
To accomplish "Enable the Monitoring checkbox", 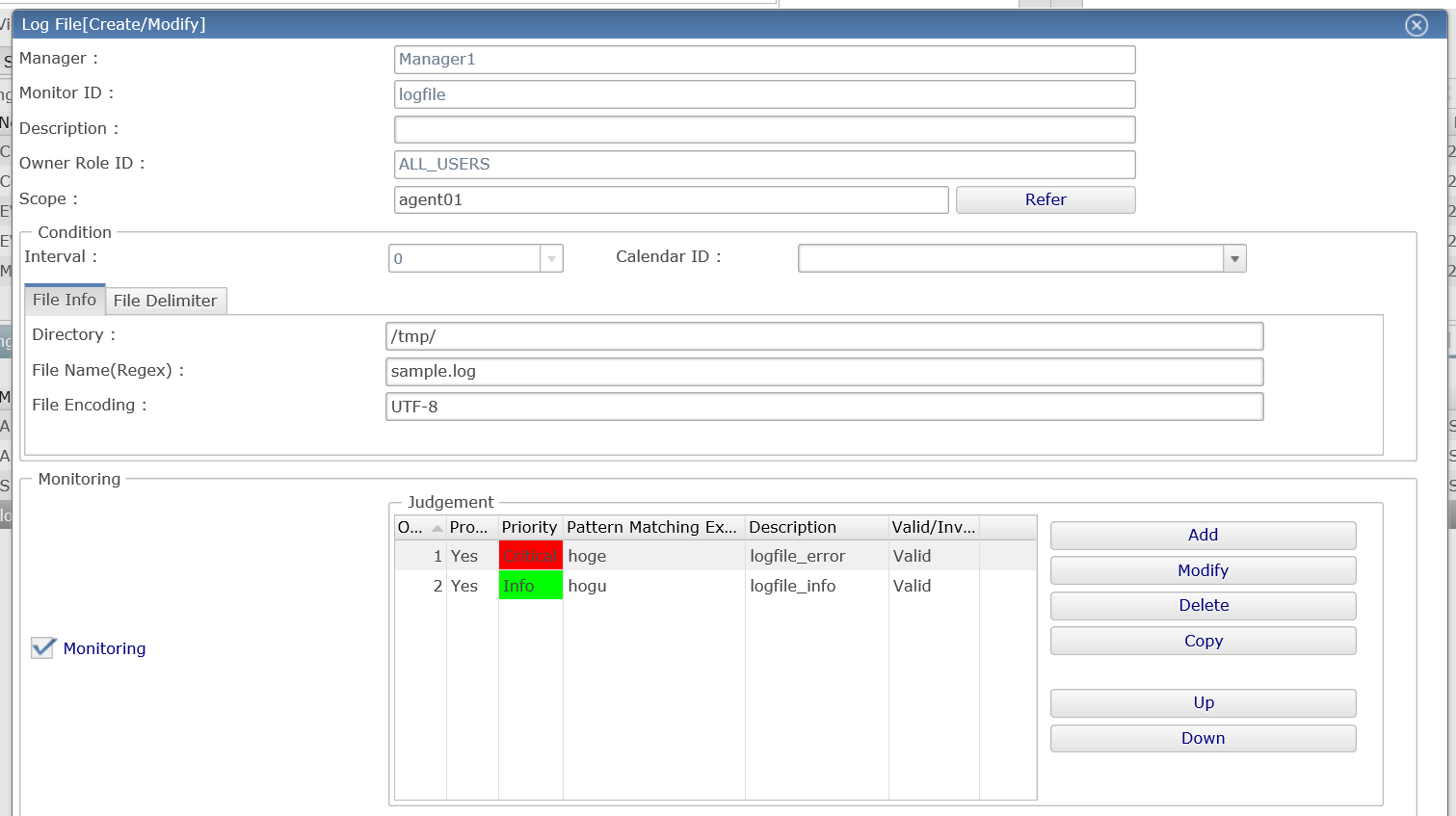I will [x=41, y=647].
